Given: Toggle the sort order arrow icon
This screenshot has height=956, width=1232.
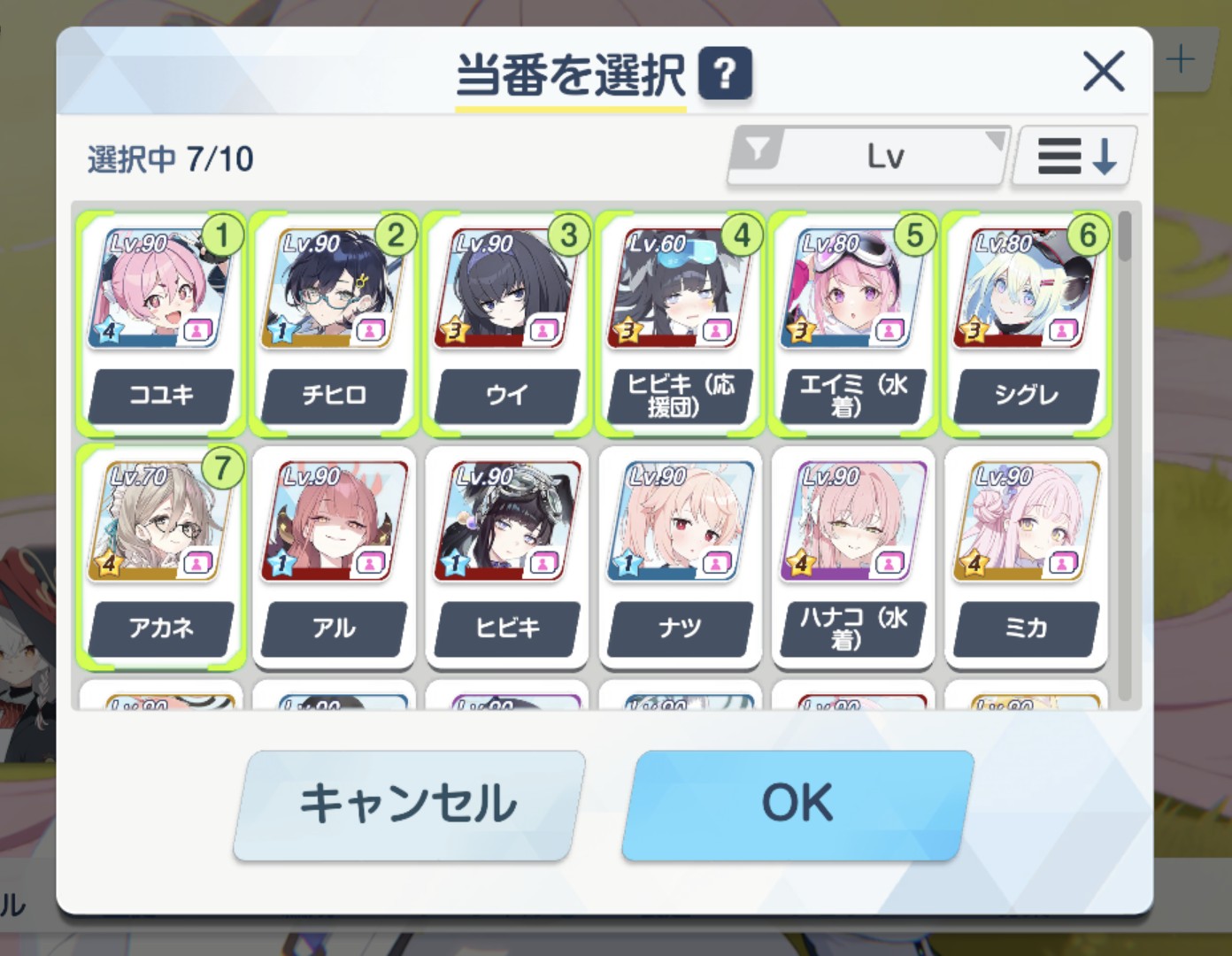Looking at the screenshot, I should point(1075,157).
